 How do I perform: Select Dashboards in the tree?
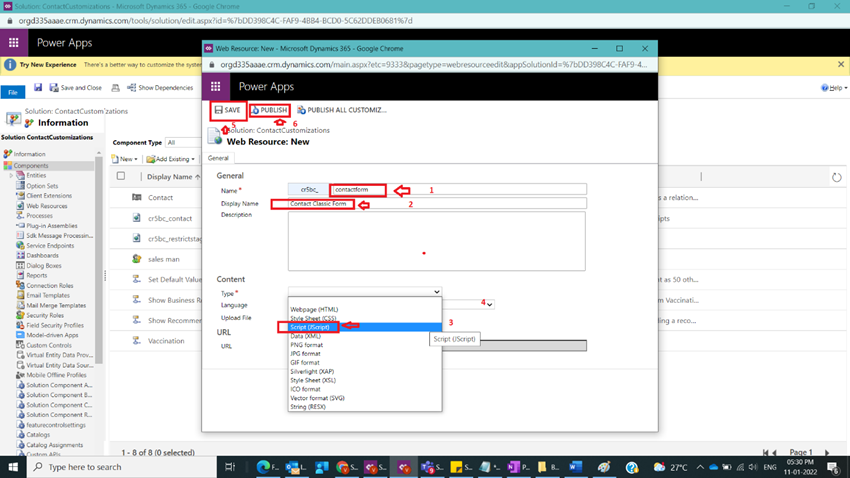pos(42,255)
